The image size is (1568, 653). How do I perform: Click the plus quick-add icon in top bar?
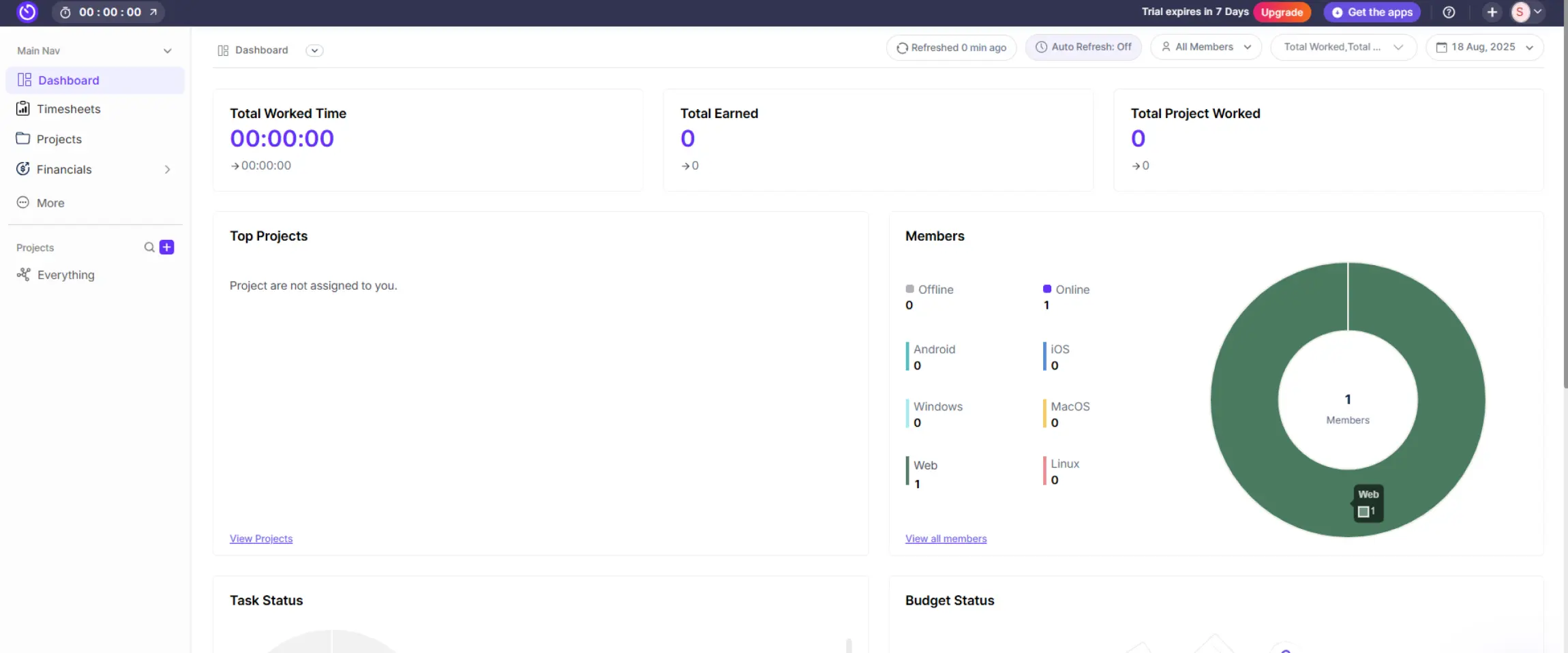(x=1492, y=12)
